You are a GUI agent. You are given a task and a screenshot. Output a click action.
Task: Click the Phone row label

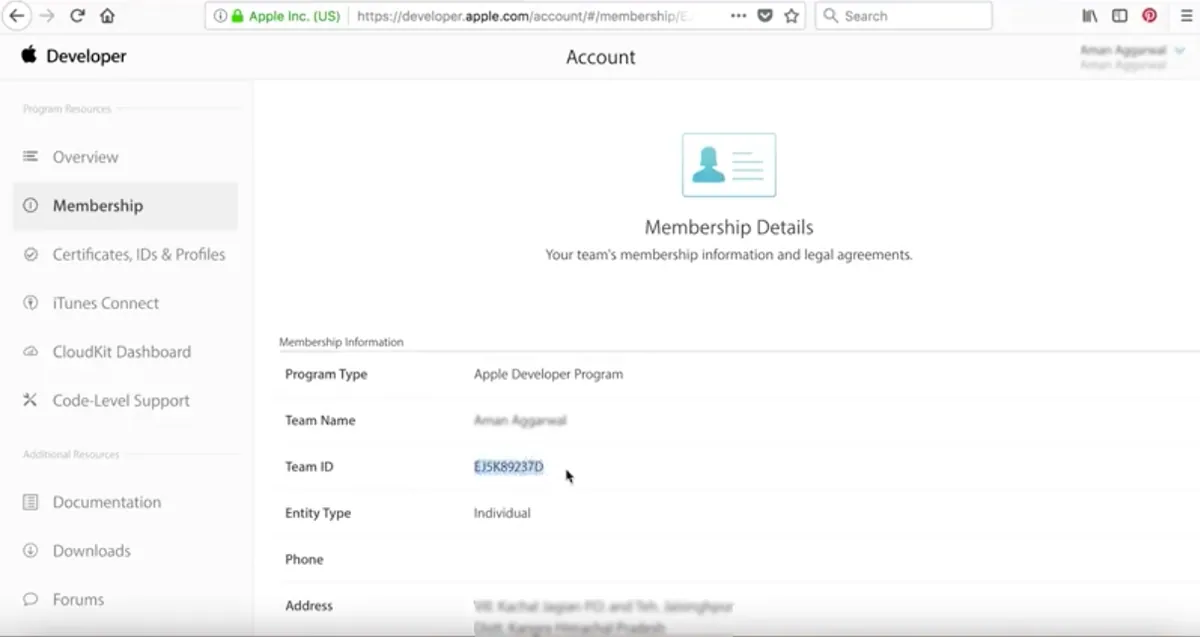point(304,559)
